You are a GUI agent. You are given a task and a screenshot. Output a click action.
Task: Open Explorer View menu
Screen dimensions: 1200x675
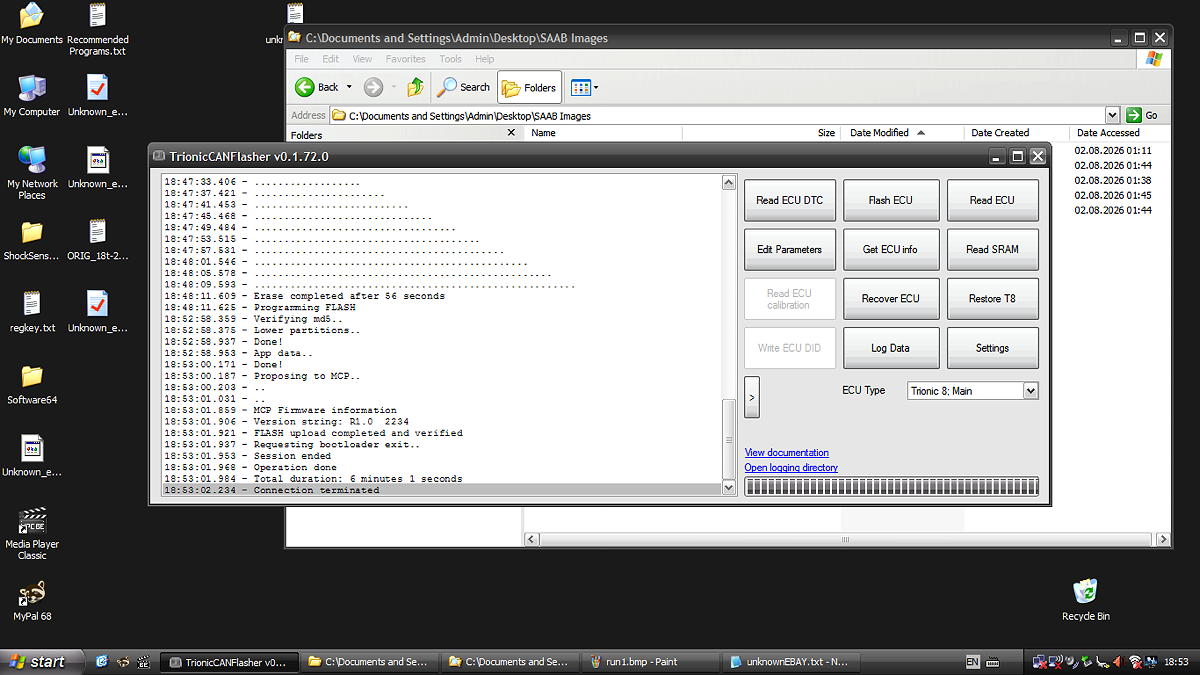(362, 59)
